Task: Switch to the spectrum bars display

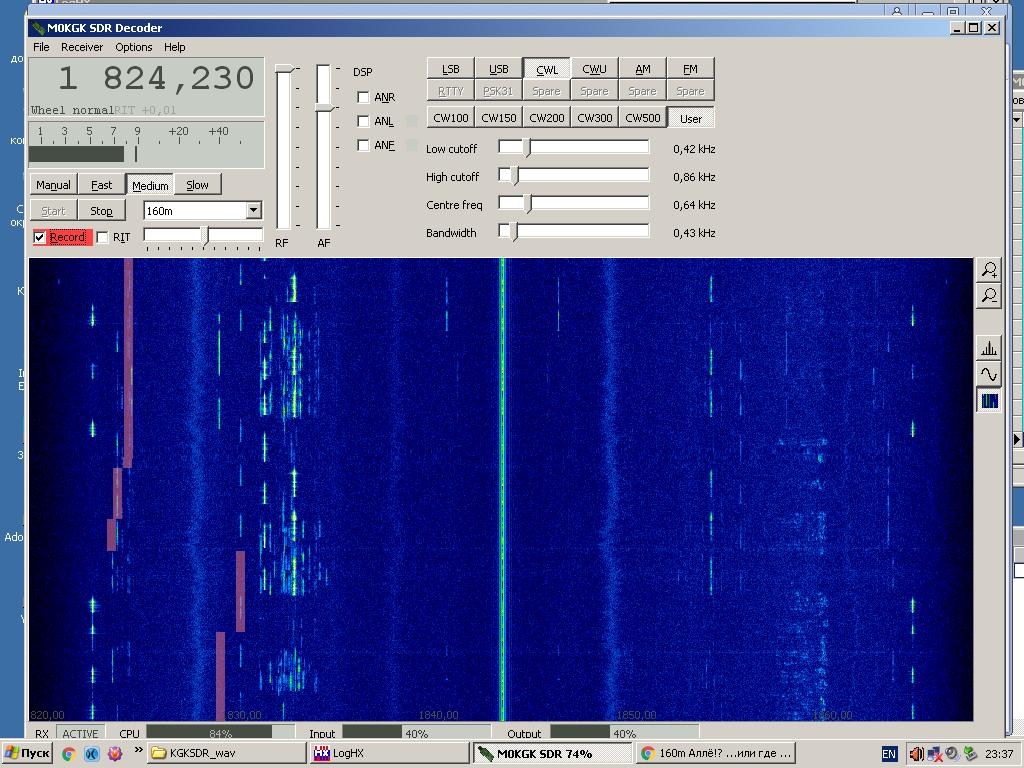Action: (x=988, y=348)
